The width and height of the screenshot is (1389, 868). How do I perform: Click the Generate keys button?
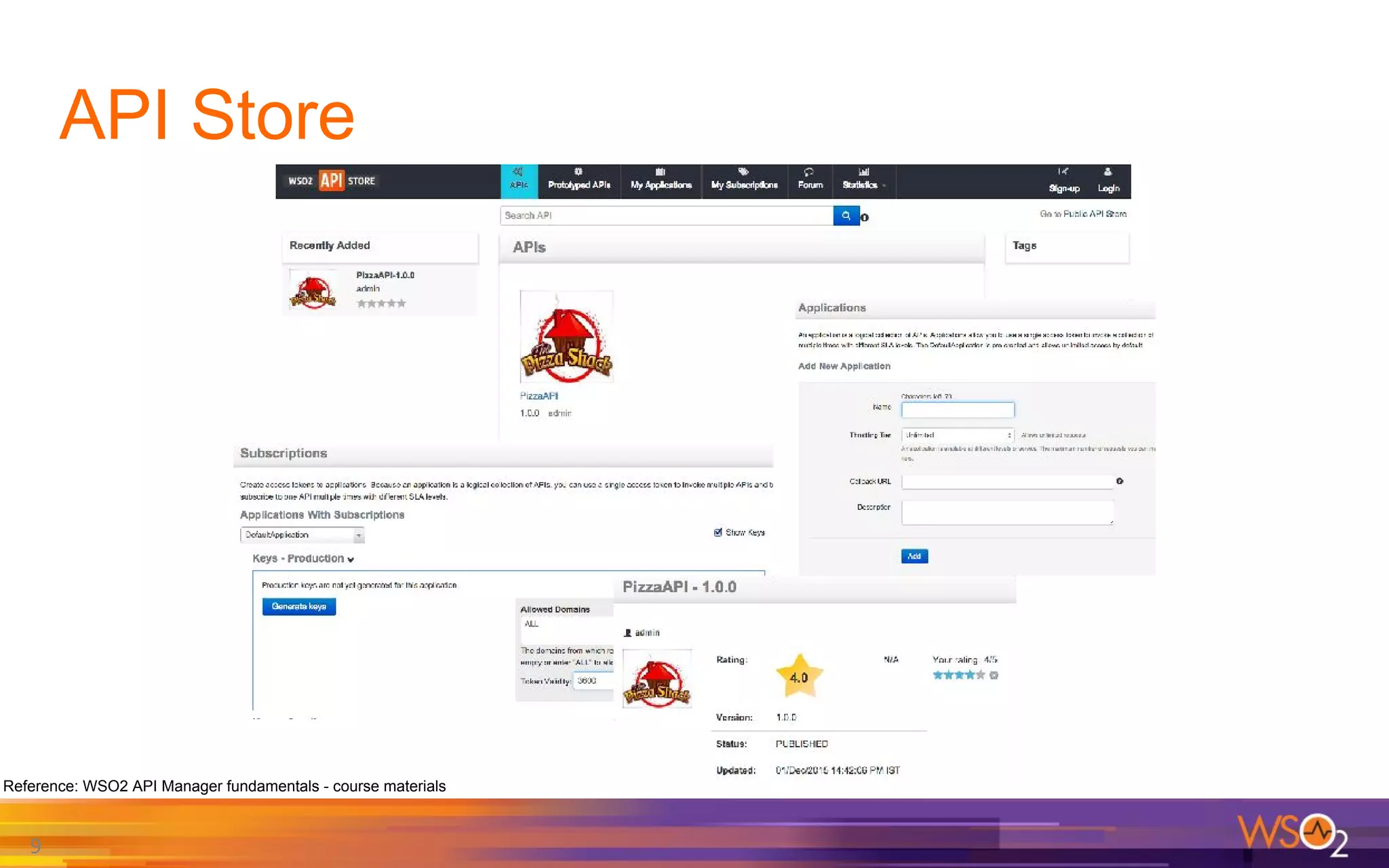(x=298, y=606)
